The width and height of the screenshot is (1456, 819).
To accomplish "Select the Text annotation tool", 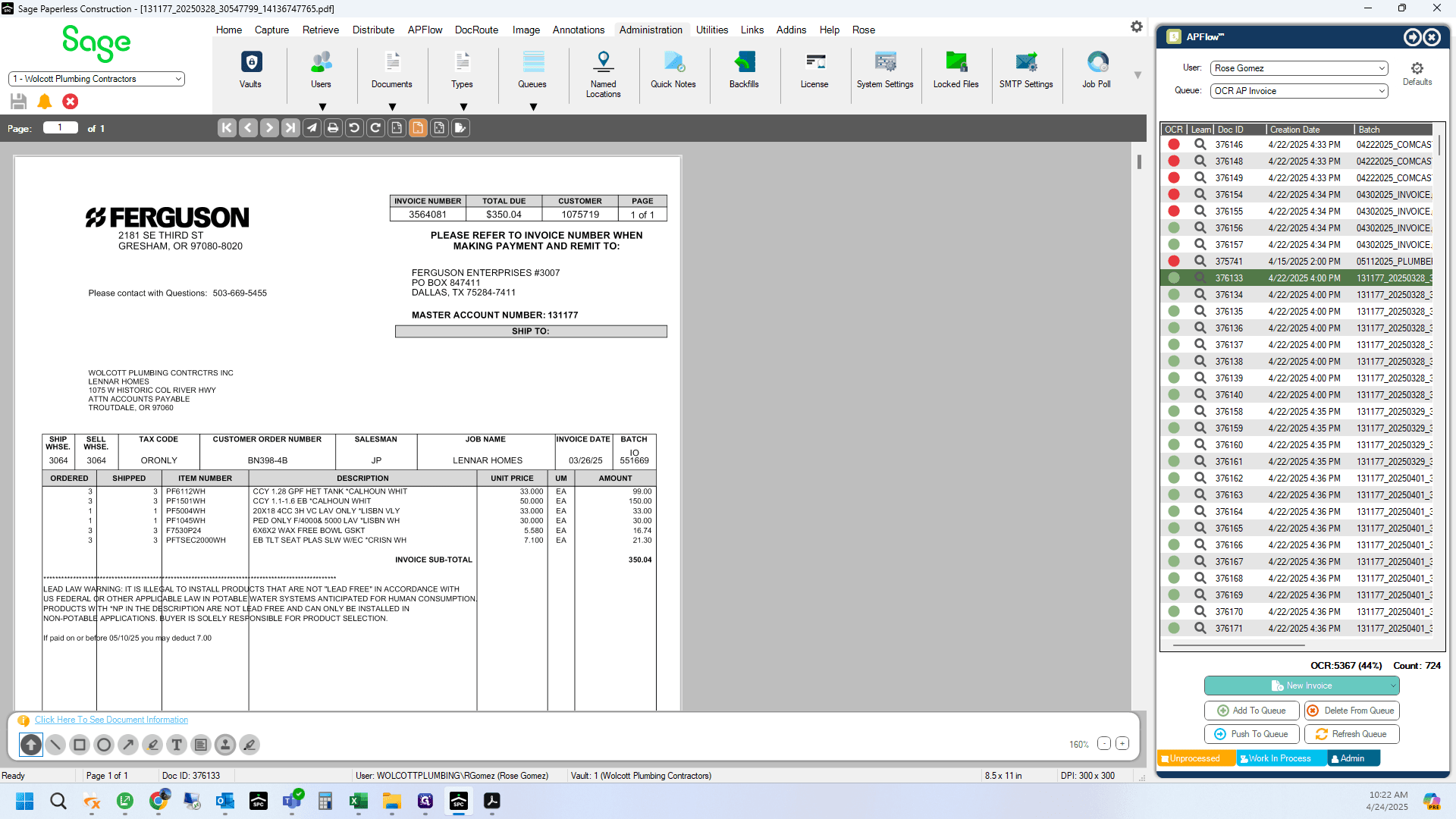I will (x=177, y=745).
